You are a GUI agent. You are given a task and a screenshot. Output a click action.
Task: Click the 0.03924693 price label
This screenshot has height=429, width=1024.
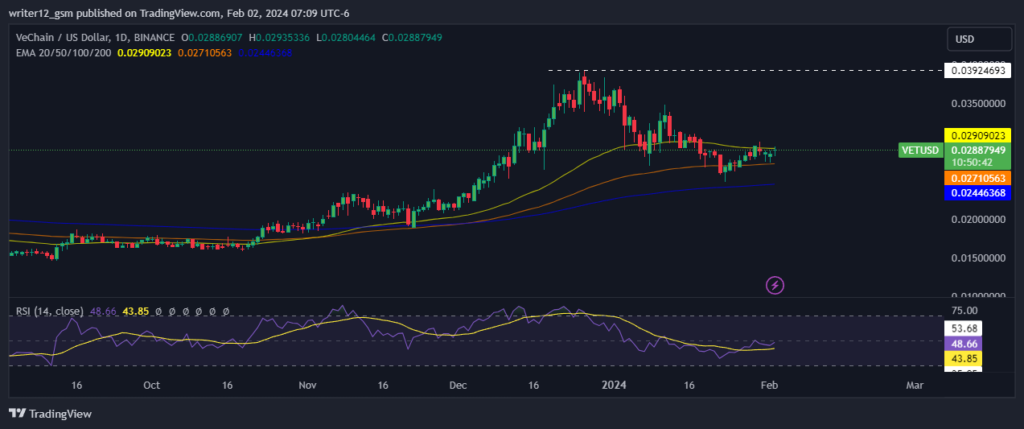978,71
